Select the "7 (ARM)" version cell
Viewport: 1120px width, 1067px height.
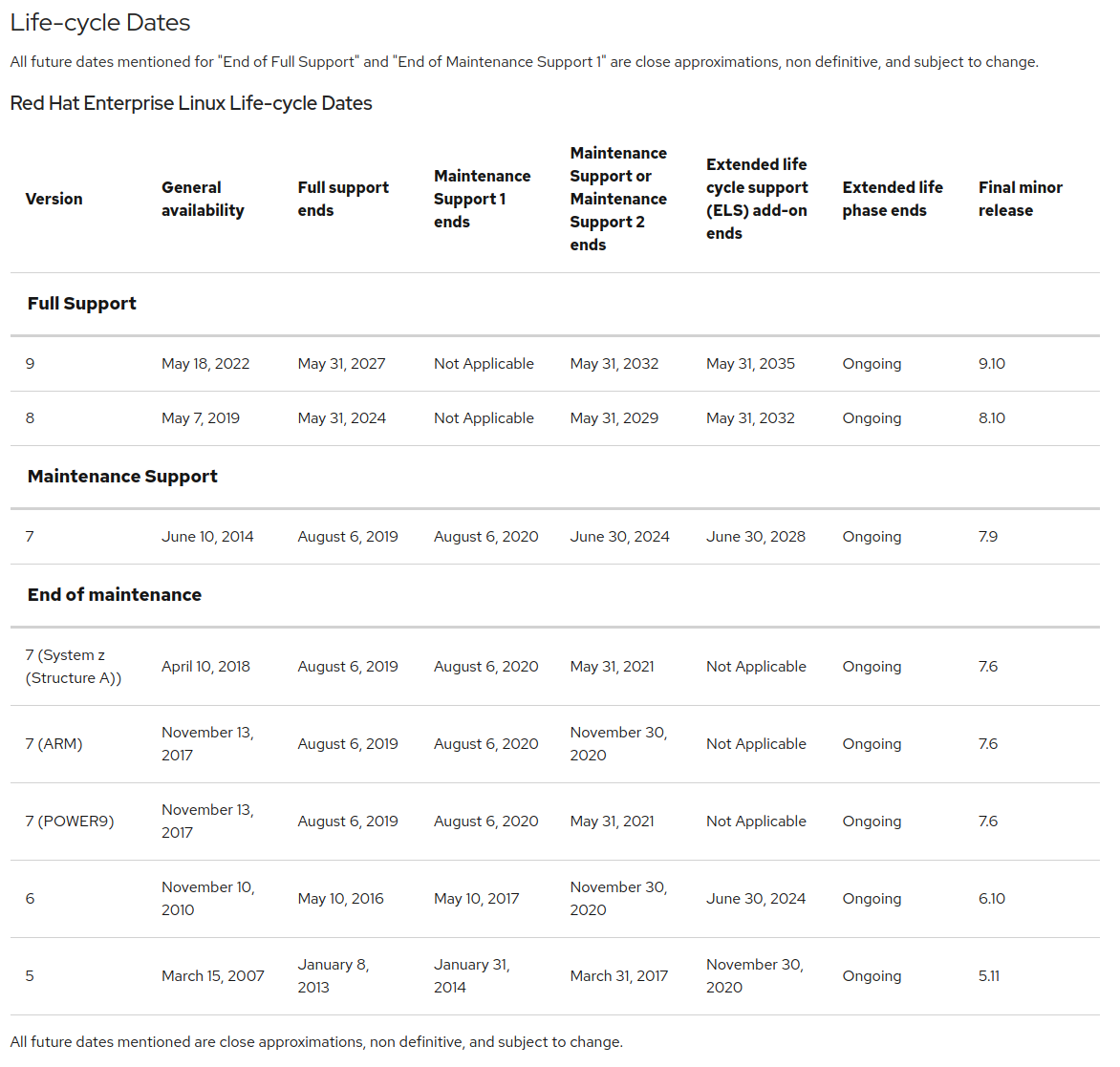(x=54, y=744)
